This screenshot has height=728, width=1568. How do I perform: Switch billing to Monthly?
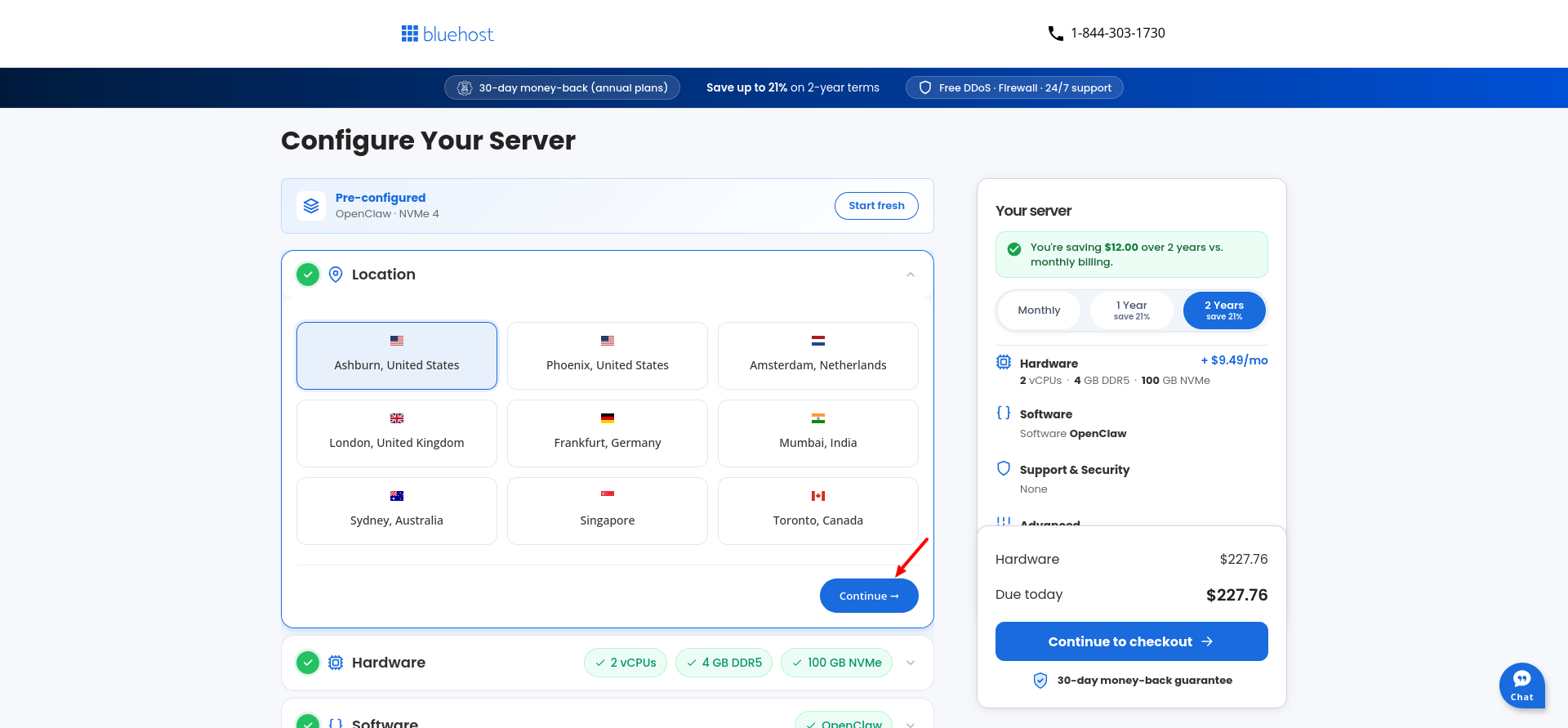click(1039, 310)
